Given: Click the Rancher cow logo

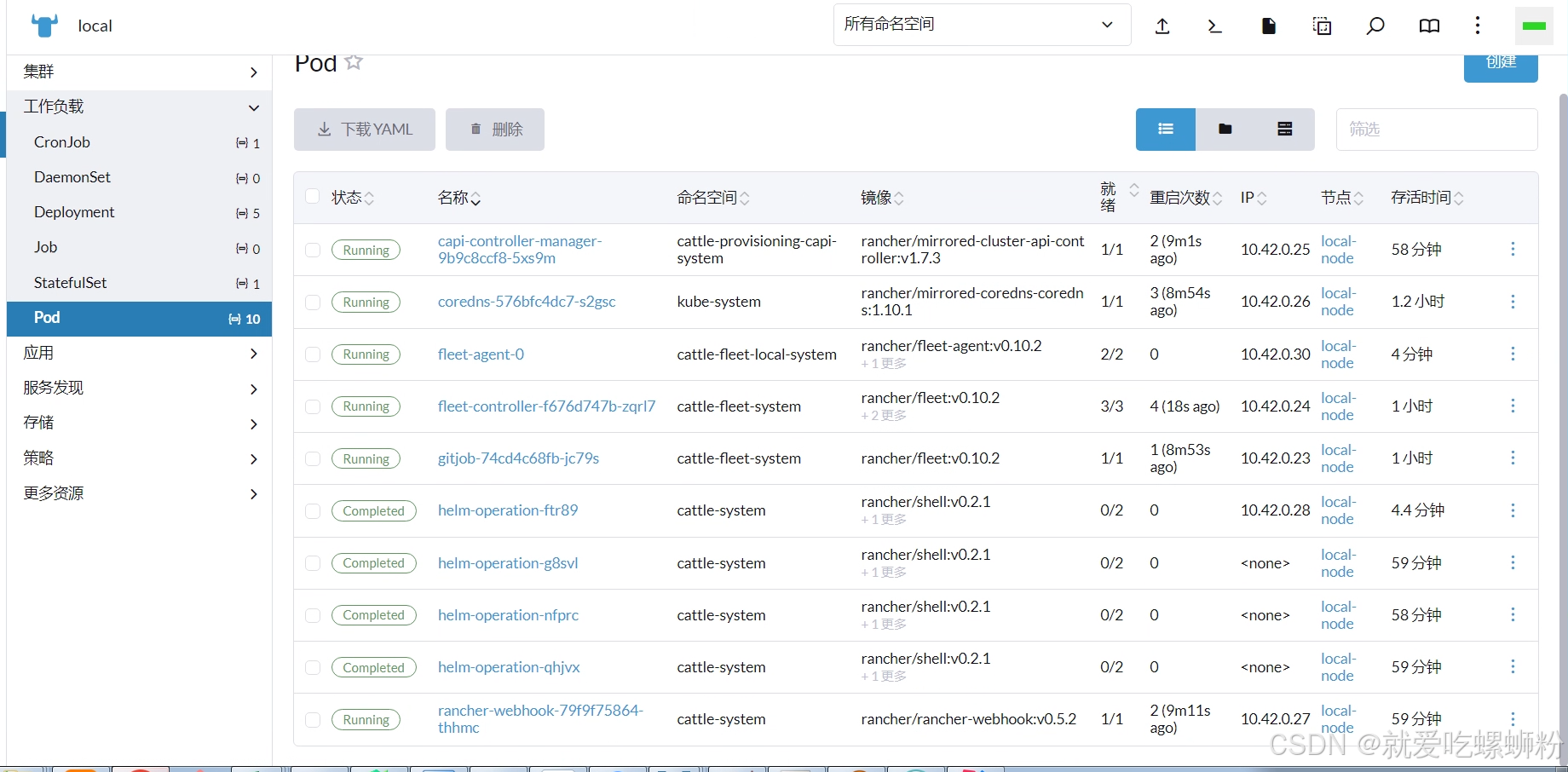Looking at the screenshot, I should tap(44, 26).
